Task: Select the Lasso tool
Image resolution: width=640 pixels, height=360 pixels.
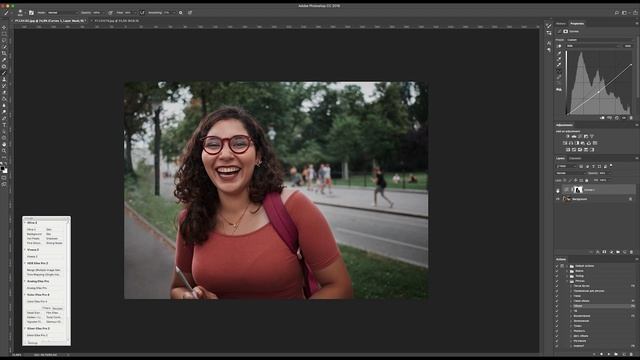Action: tap(4, 41)
